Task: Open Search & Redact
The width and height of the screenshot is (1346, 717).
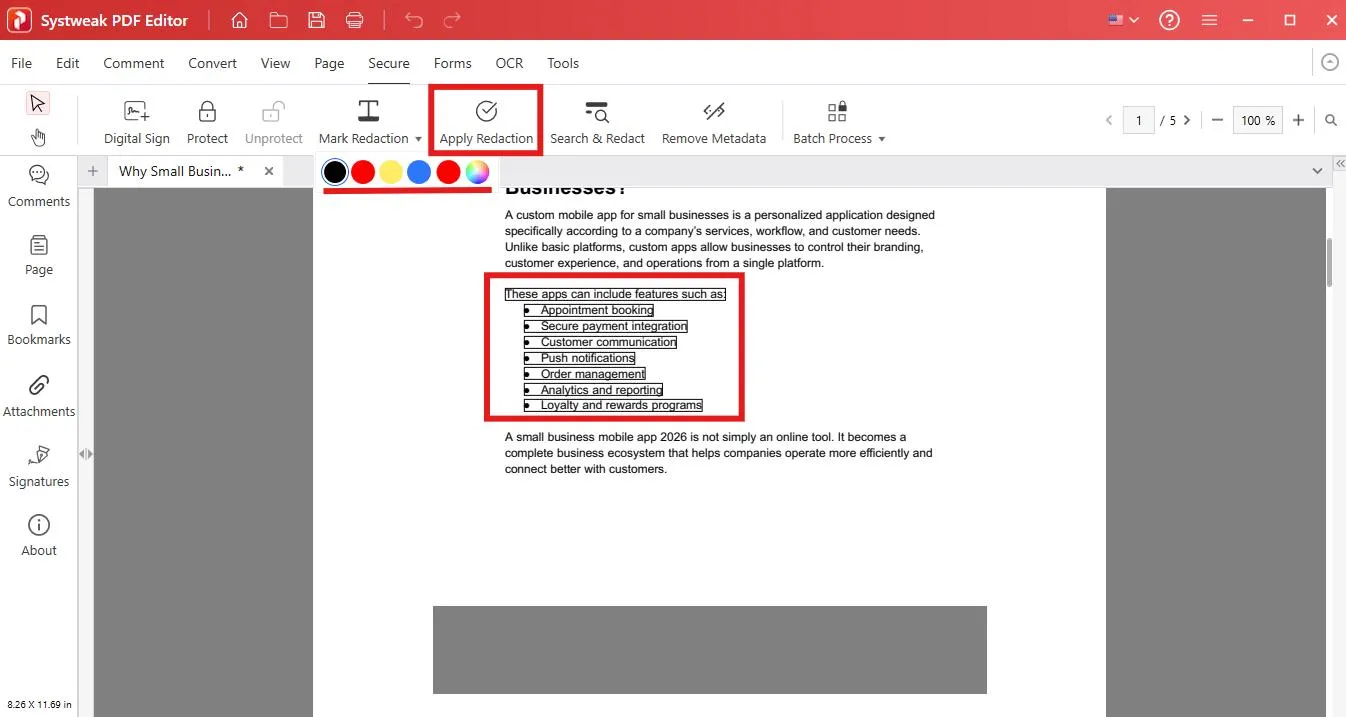Action: click(597, 123)
